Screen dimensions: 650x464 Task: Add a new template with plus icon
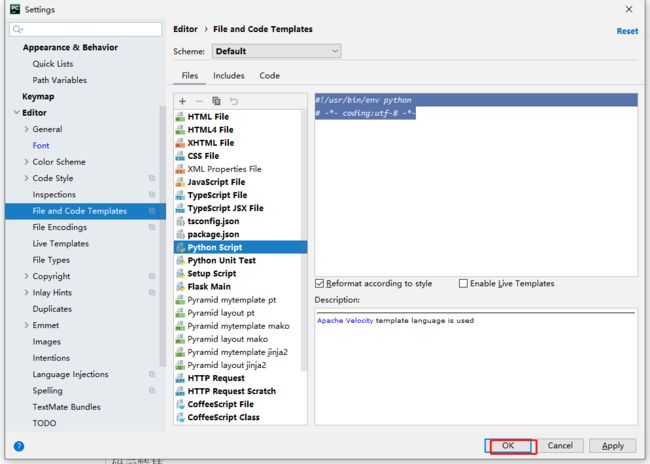click(182, 101)
